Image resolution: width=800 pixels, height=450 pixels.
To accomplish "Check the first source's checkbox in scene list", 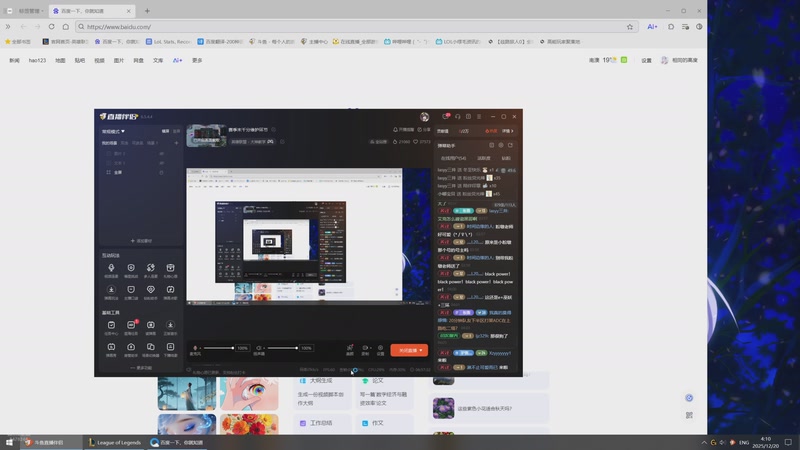I will click(x=108, y=154).
